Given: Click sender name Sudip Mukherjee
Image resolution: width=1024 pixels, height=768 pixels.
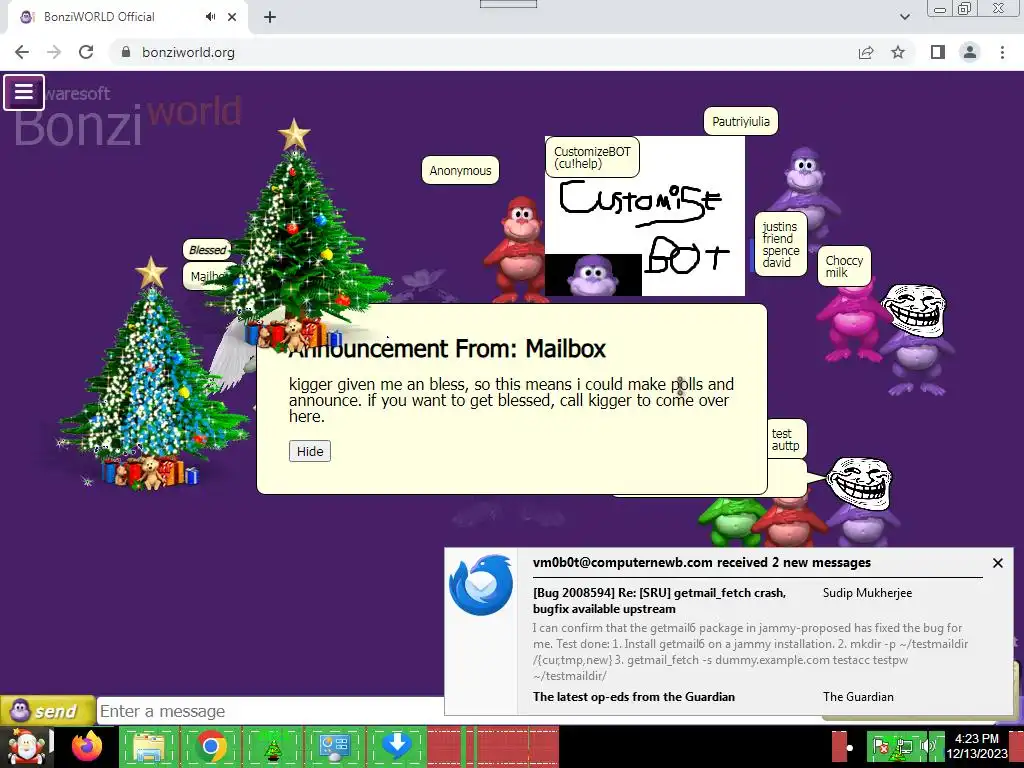Looking at the screenshot, I should (867, 593).
